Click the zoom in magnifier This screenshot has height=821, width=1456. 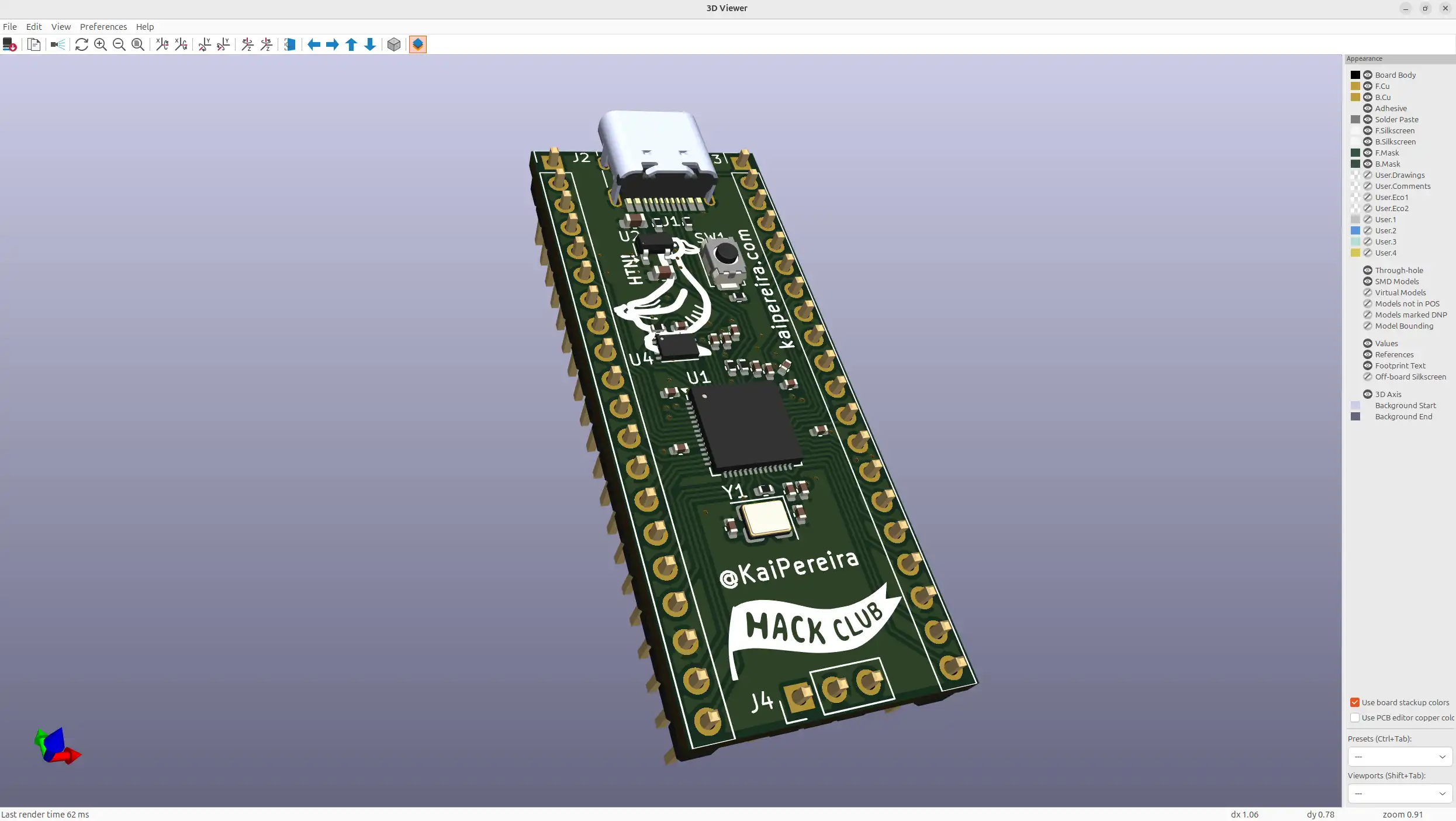click(x=101, y=44)
